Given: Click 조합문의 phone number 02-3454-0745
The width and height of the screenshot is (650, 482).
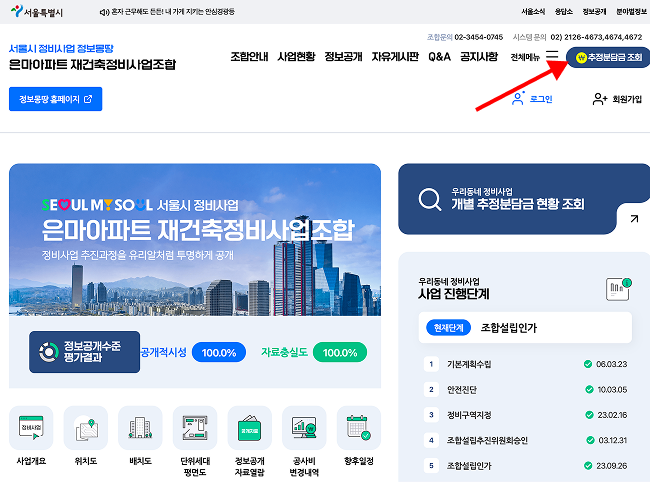Looking at the screenshot, I should [x=478, y=37].
